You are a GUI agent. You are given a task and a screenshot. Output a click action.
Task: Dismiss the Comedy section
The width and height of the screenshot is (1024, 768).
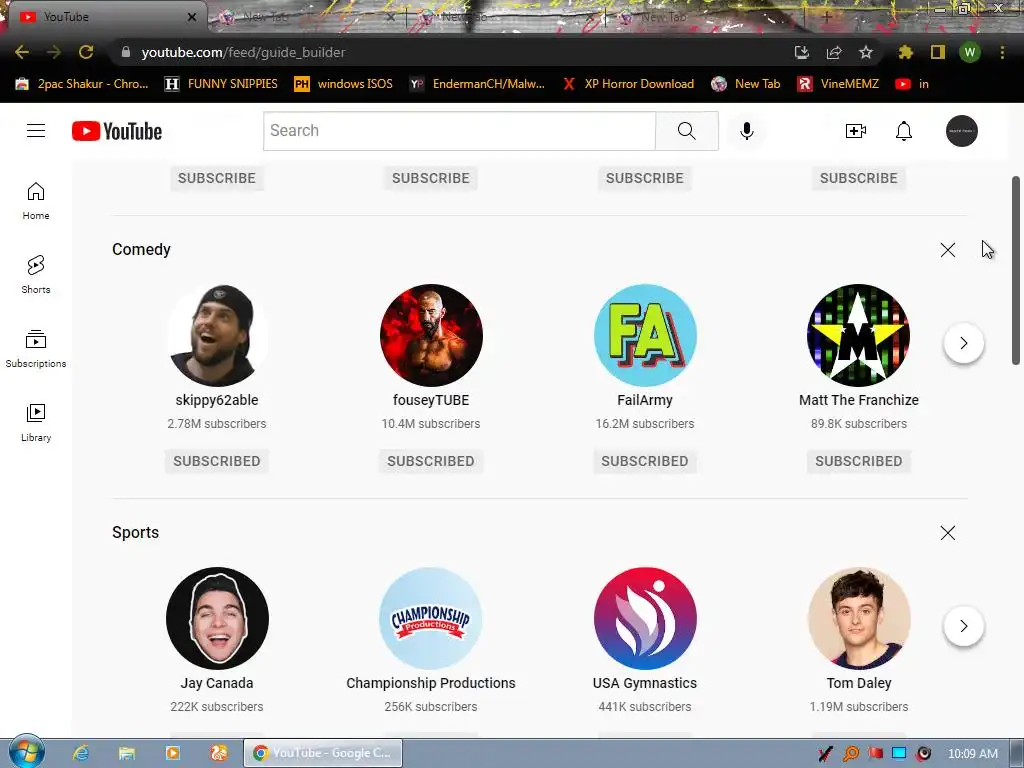coord(948,250)
